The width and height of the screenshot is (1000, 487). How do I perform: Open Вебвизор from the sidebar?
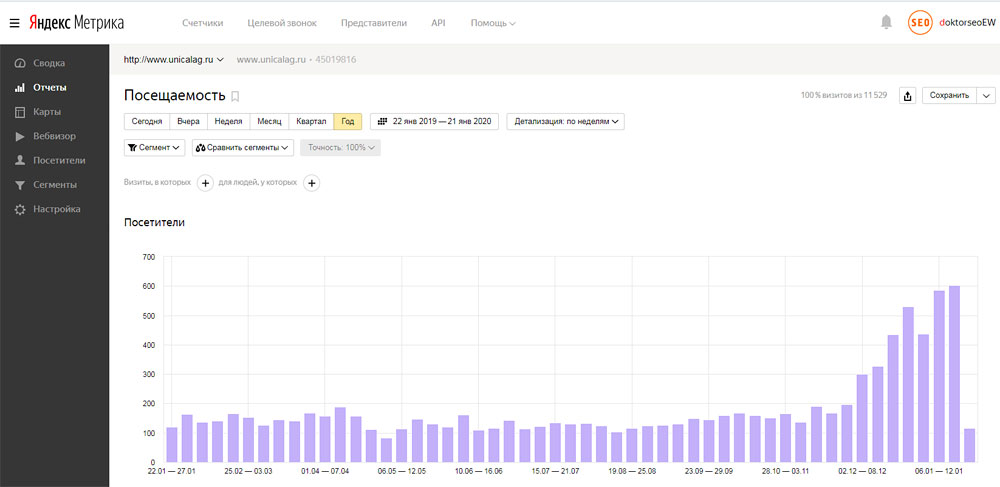point(54,136)
